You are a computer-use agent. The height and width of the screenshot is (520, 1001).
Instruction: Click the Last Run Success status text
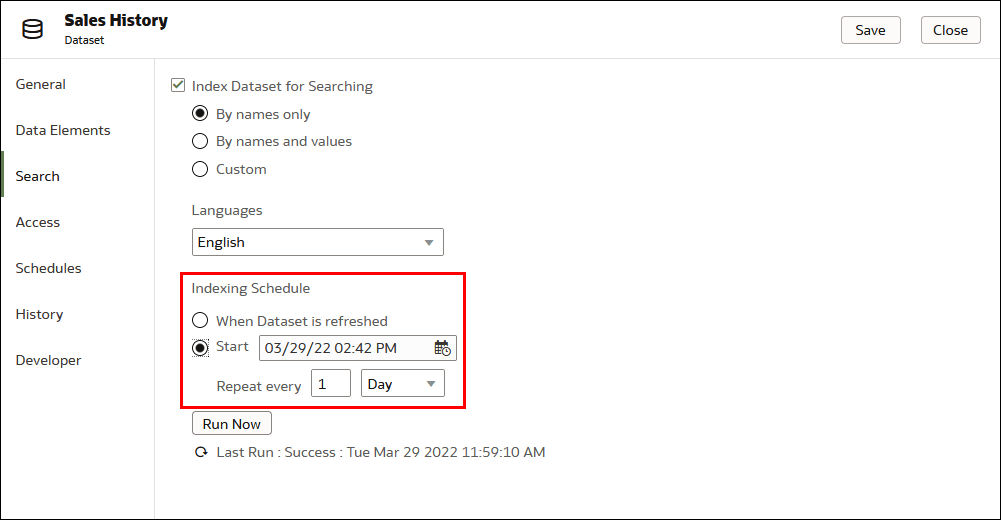pyautogui.click(x=381, y=452)
